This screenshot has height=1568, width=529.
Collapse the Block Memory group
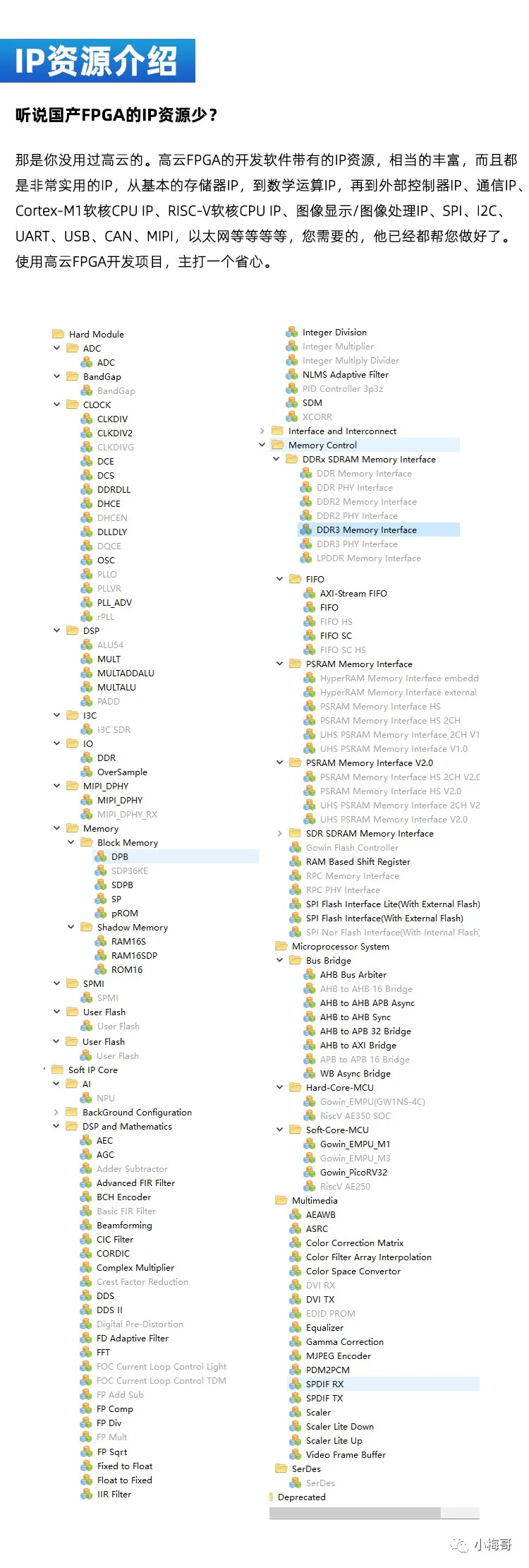click(x=71, y=842)
